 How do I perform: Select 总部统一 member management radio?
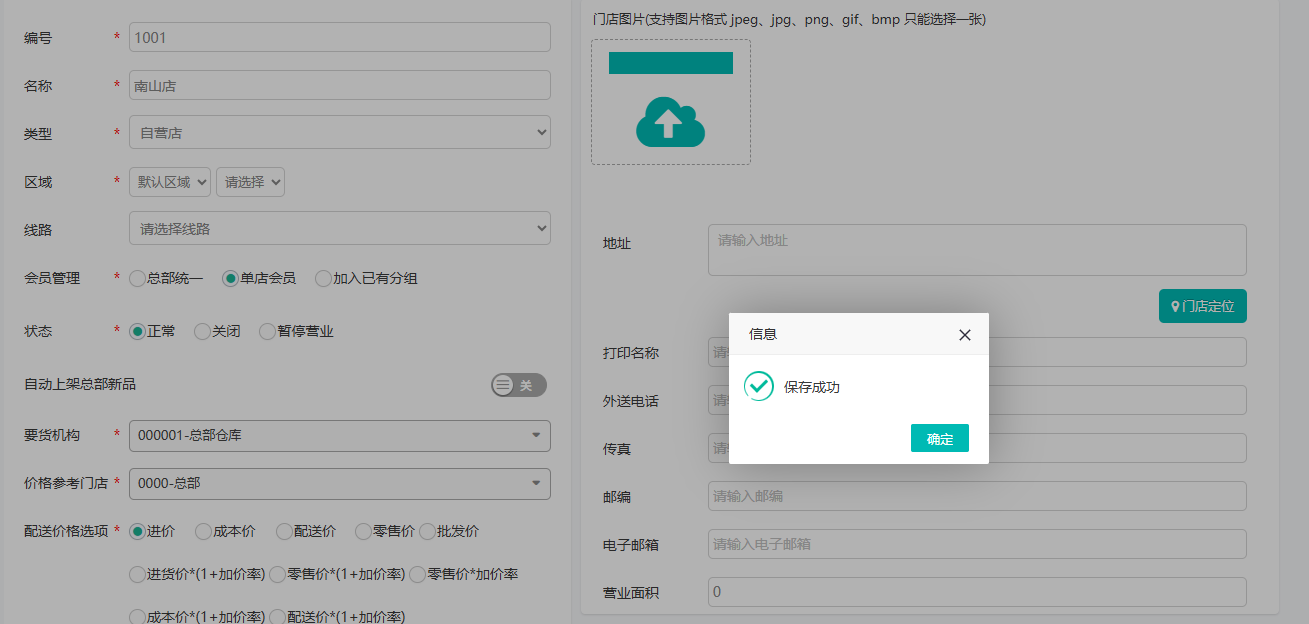(137, 279)
